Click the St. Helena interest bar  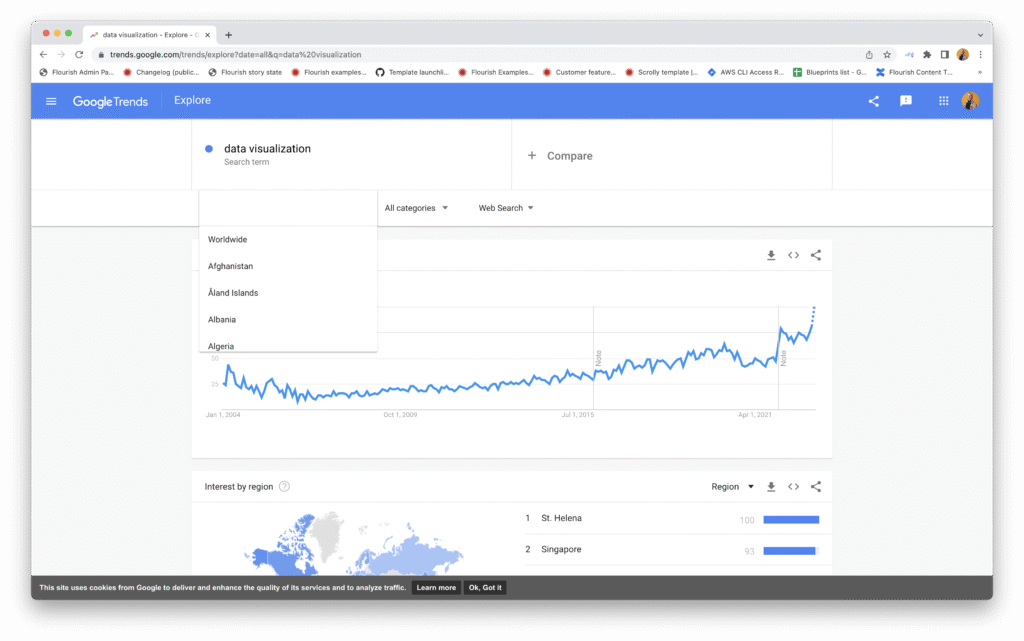pos(789,519)
